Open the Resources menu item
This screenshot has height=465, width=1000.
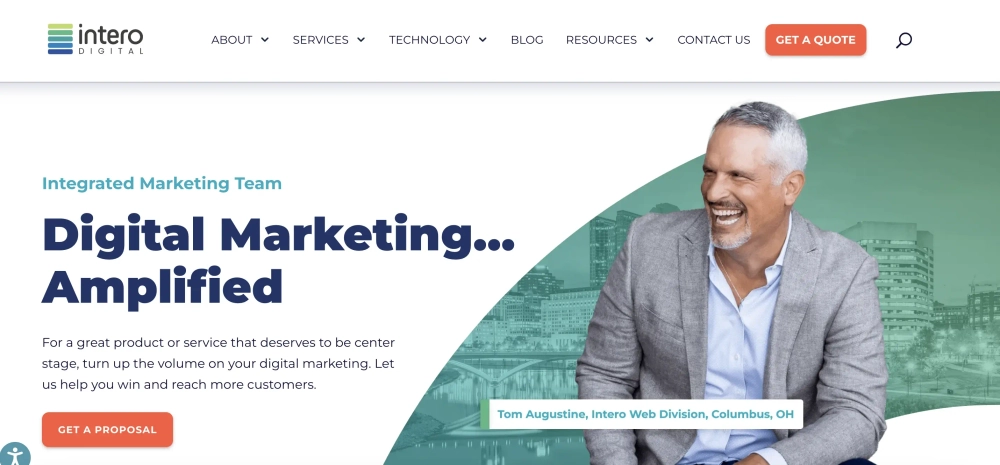pyautogui.click(x=601, y=40)
